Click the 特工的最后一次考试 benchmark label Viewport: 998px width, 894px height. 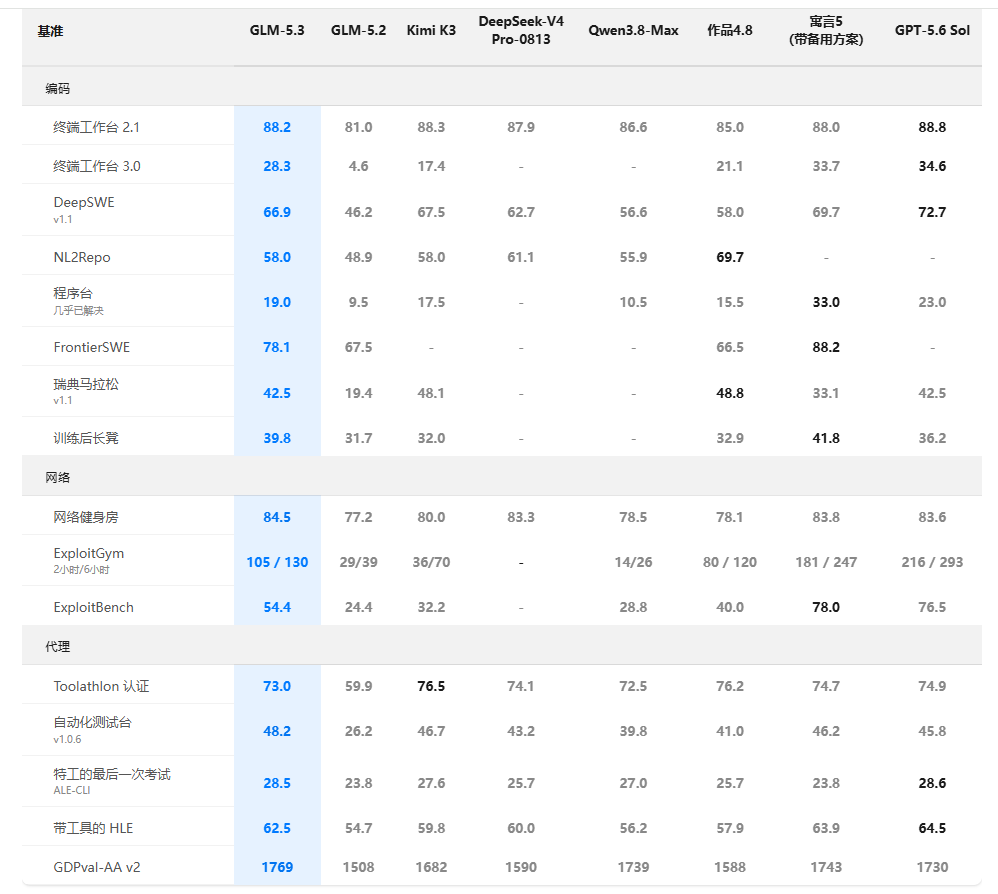[x=112, y=774]
